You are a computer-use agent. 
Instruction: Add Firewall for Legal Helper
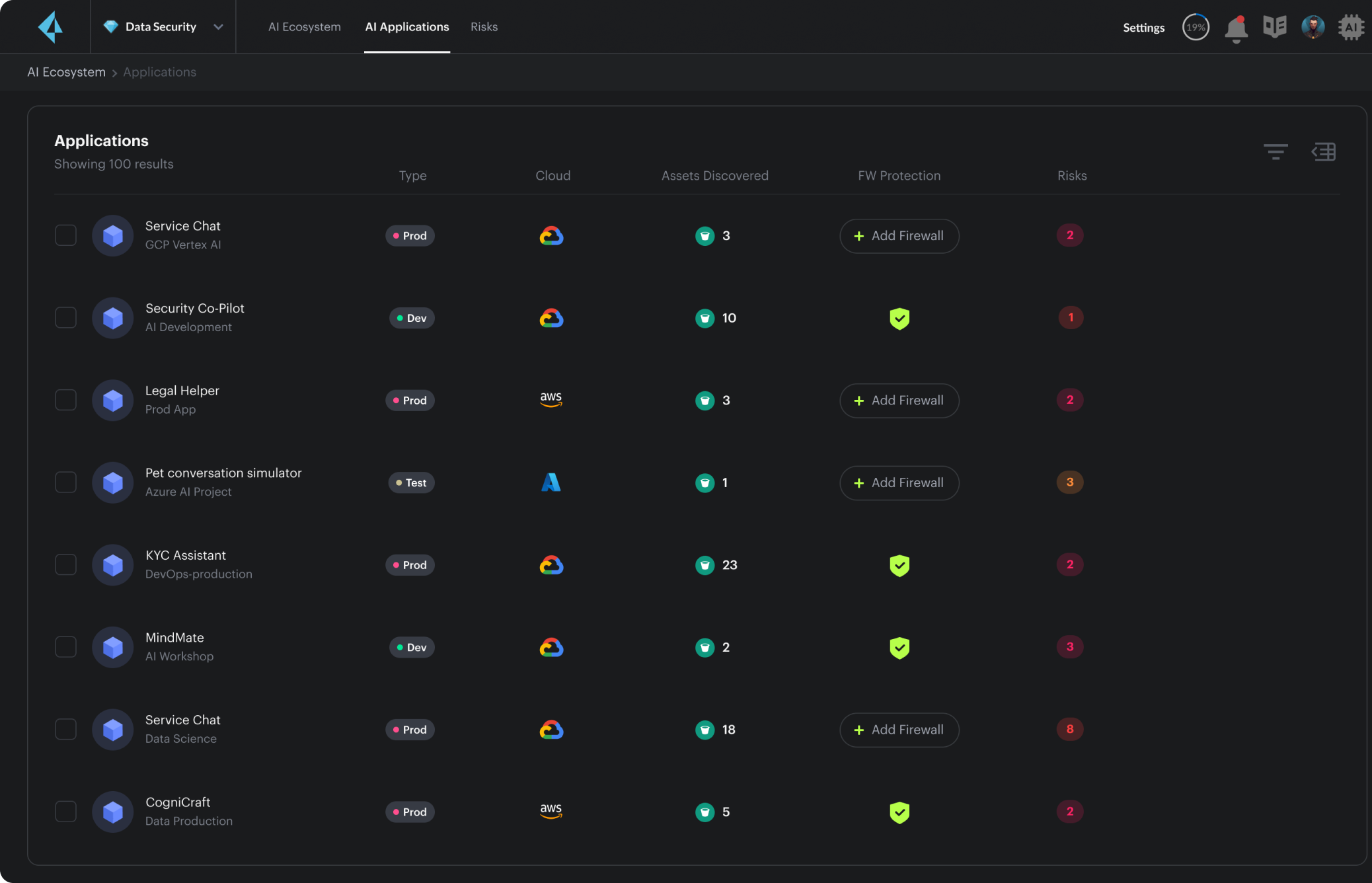click(x=899, y=400)
